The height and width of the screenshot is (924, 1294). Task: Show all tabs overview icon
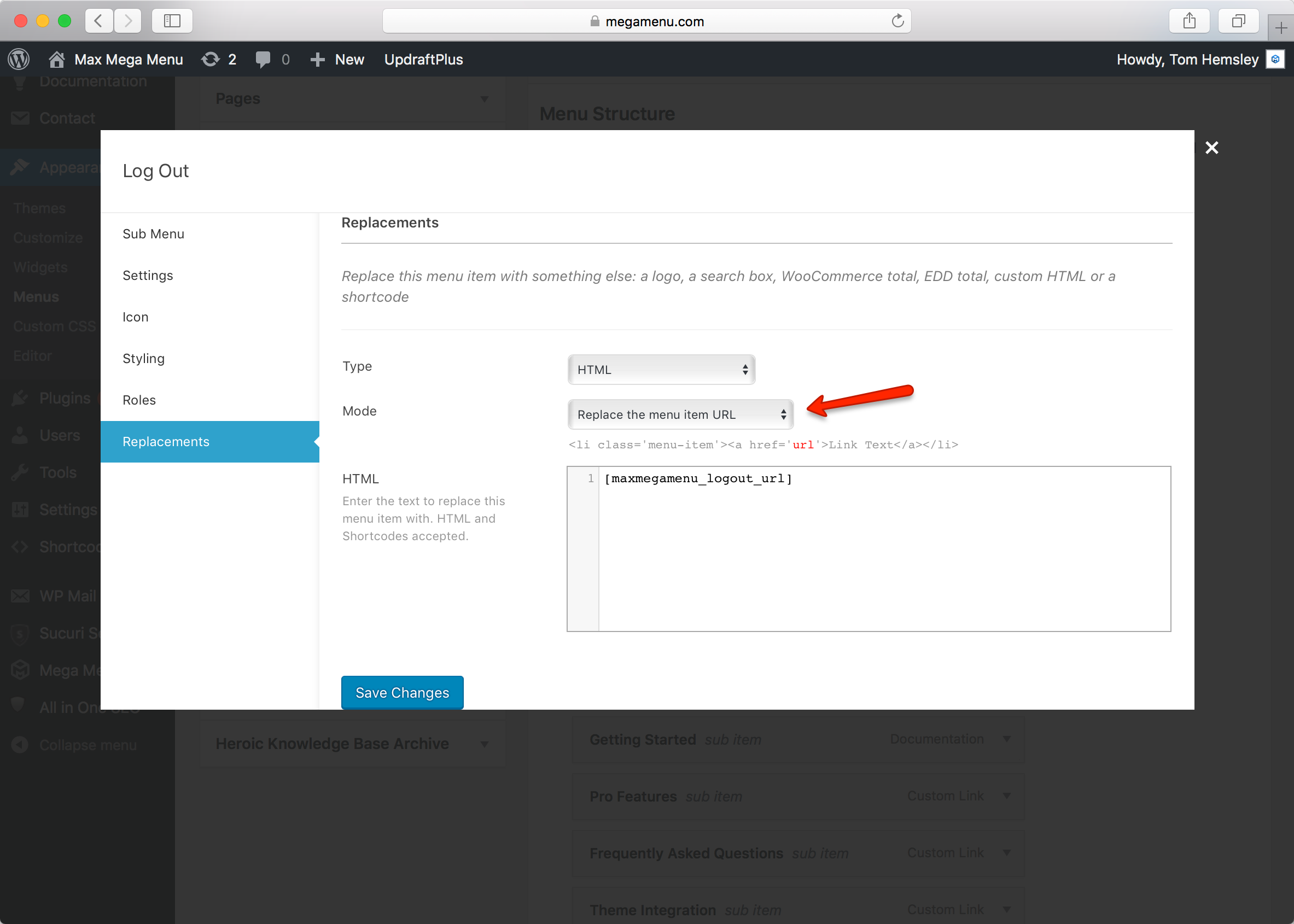(1238, 21)
